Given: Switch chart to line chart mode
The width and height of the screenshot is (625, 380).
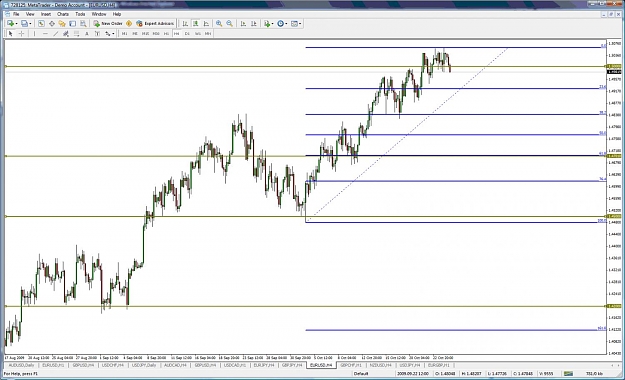Looking at the screenshot, I should (206, 24).
